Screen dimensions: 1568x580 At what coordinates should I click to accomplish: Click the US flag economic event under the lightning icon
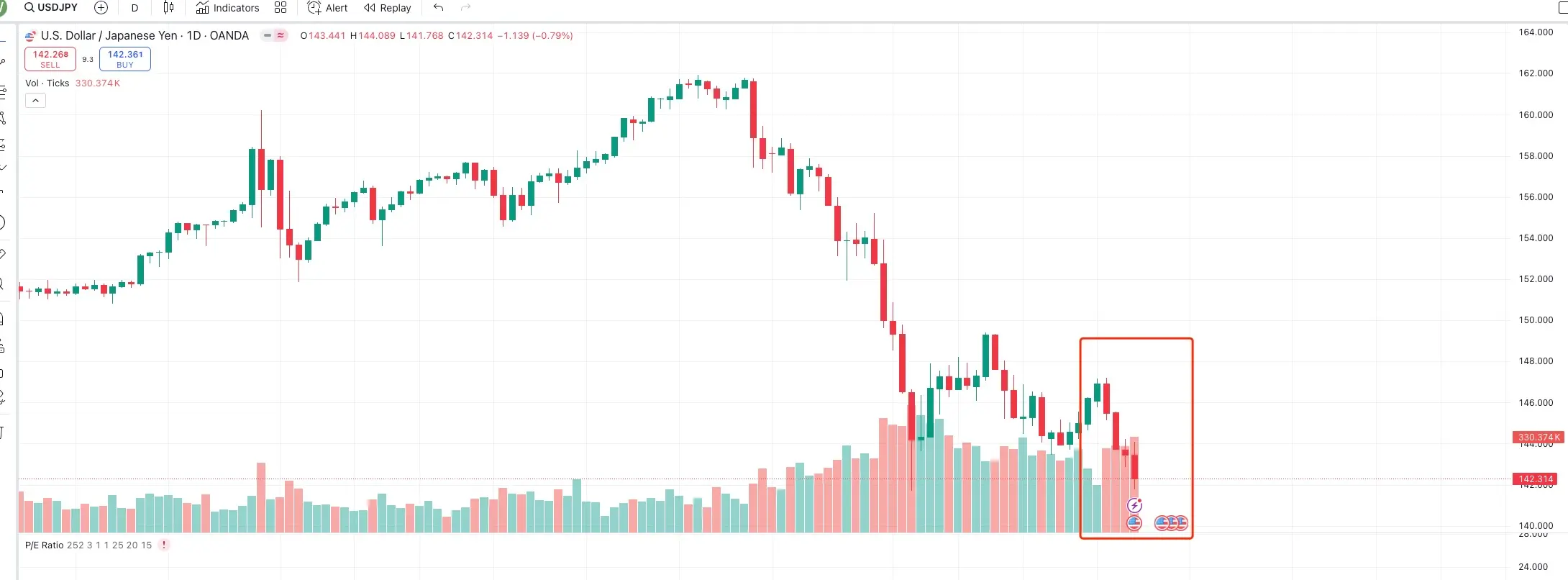(1134, 523)
